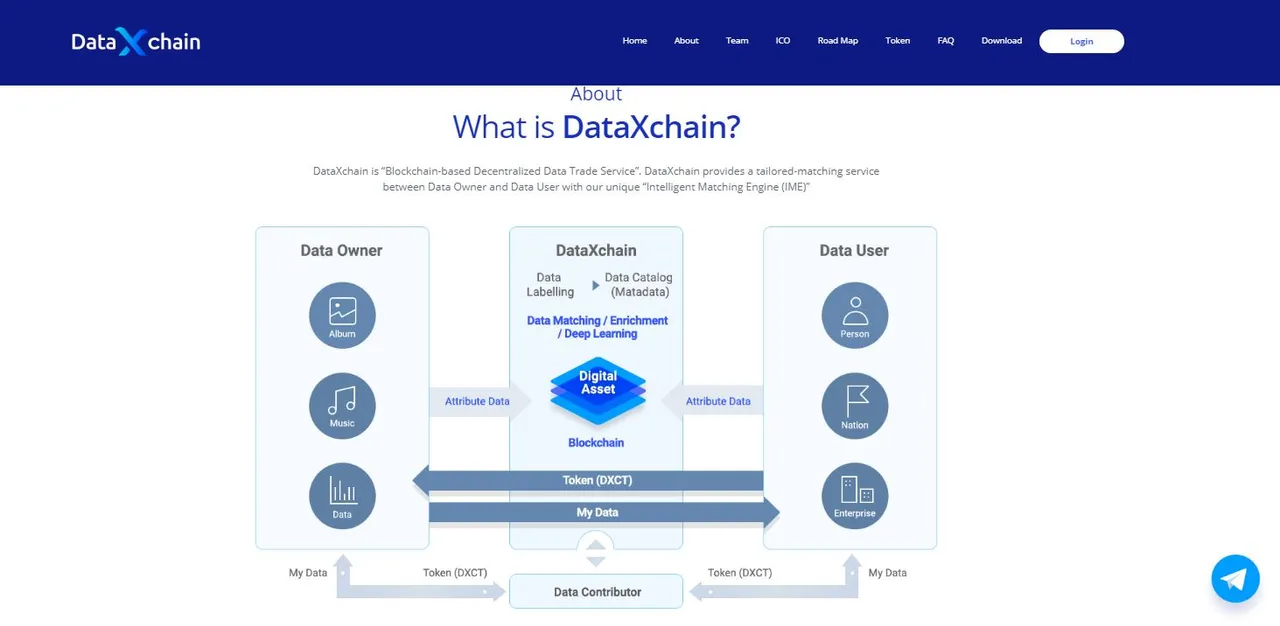Screen dimensions: 1280x626
Task: Click the Music note icon
Action: pos(342,406)
